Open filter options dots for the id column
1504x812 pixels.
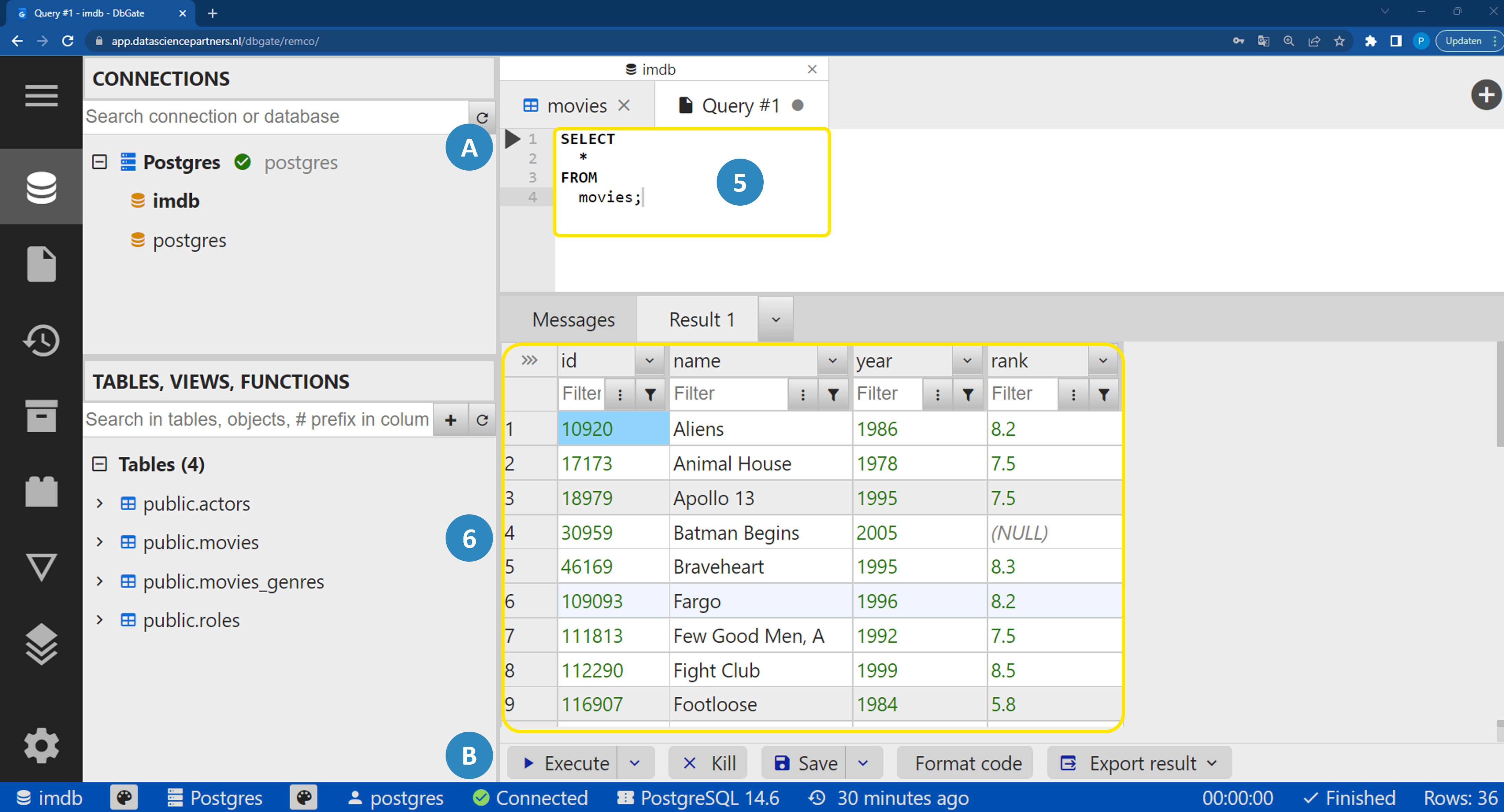pyautogui.click(x=620, y=394)
